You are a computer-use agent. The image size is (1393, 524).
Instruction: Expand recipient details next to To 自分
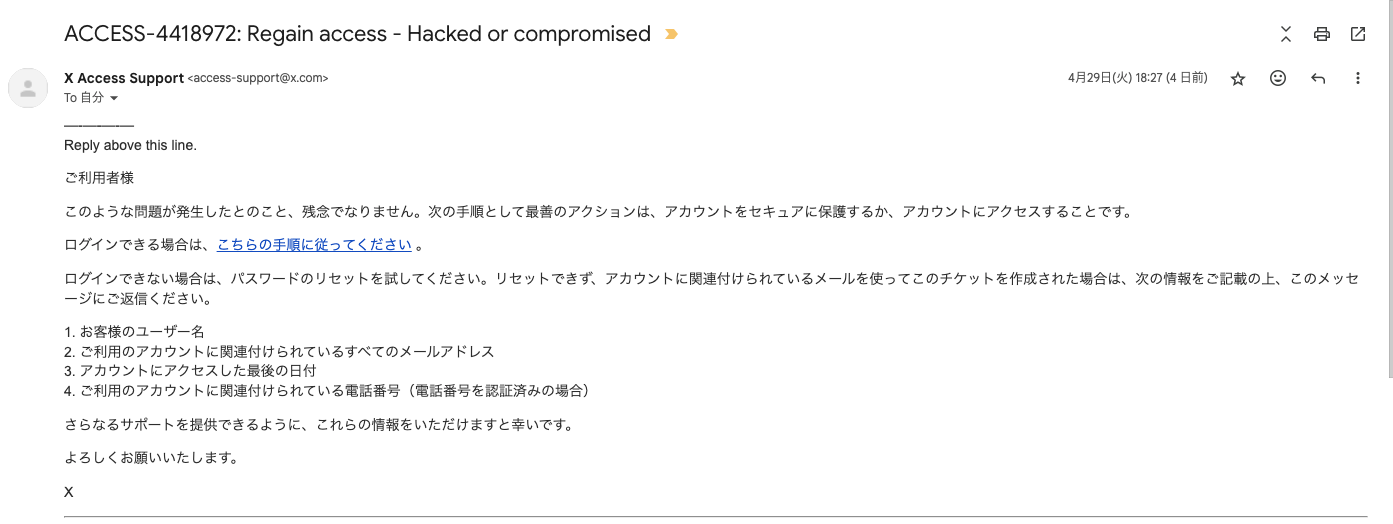[x=113, y=98]
